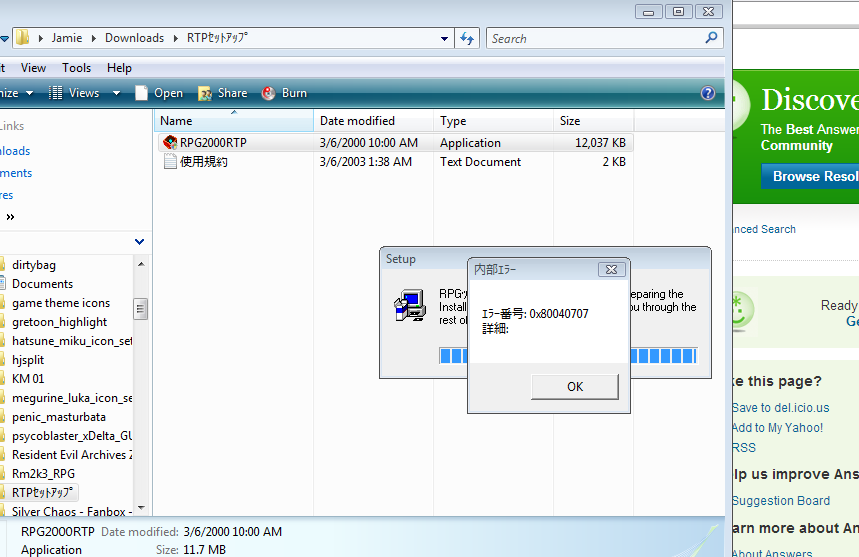
Task: Click the Setup installer computer icon
Action: click(x=410, y=306)
